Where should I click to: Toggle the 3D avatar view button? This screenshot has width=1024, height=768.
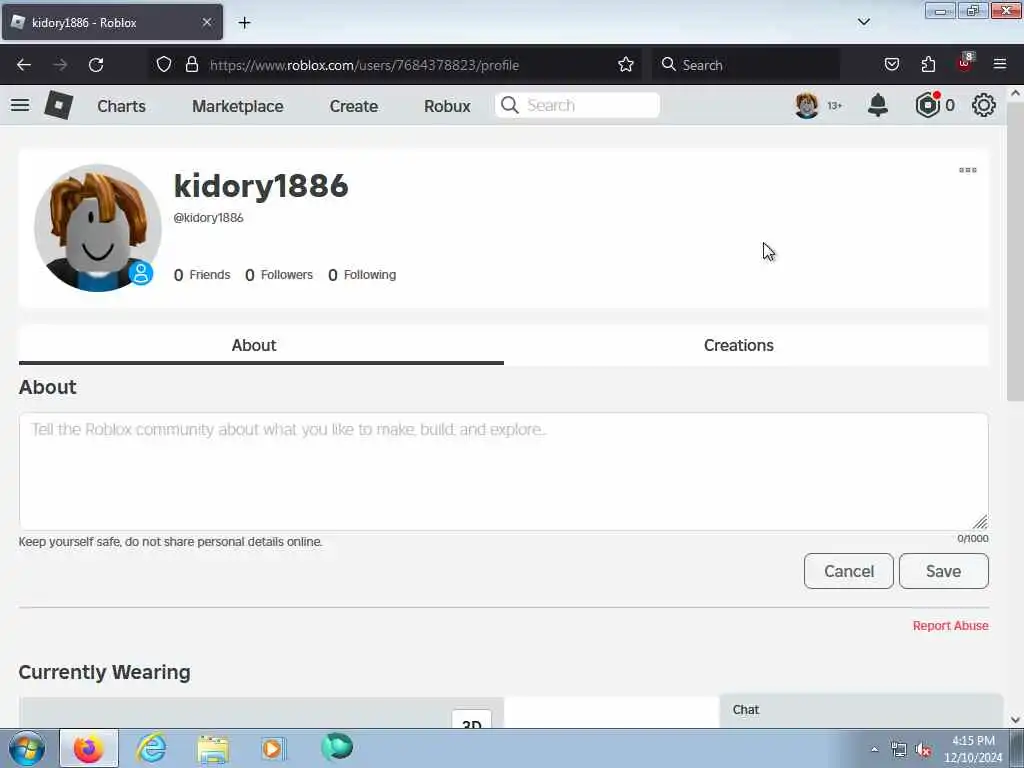click(x=472, y=721)
